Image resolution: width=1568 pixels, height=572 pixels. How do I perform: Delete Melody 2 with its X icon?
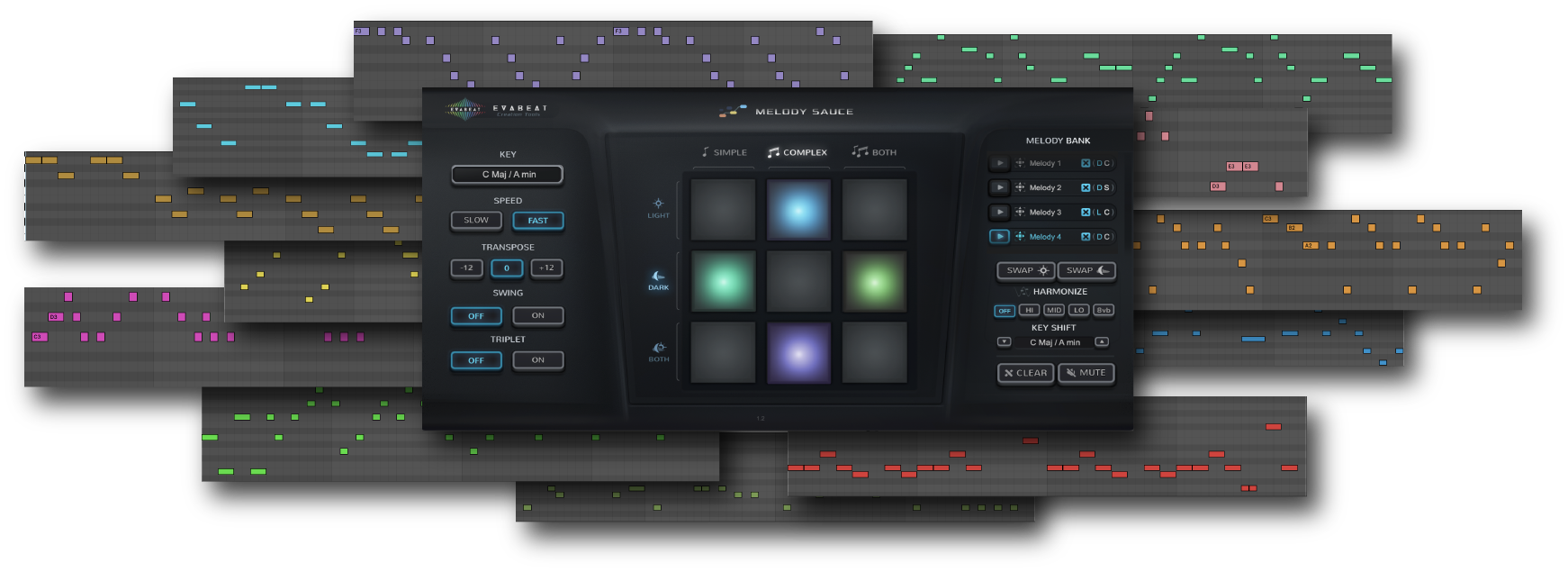click(x=1086, y=187)
